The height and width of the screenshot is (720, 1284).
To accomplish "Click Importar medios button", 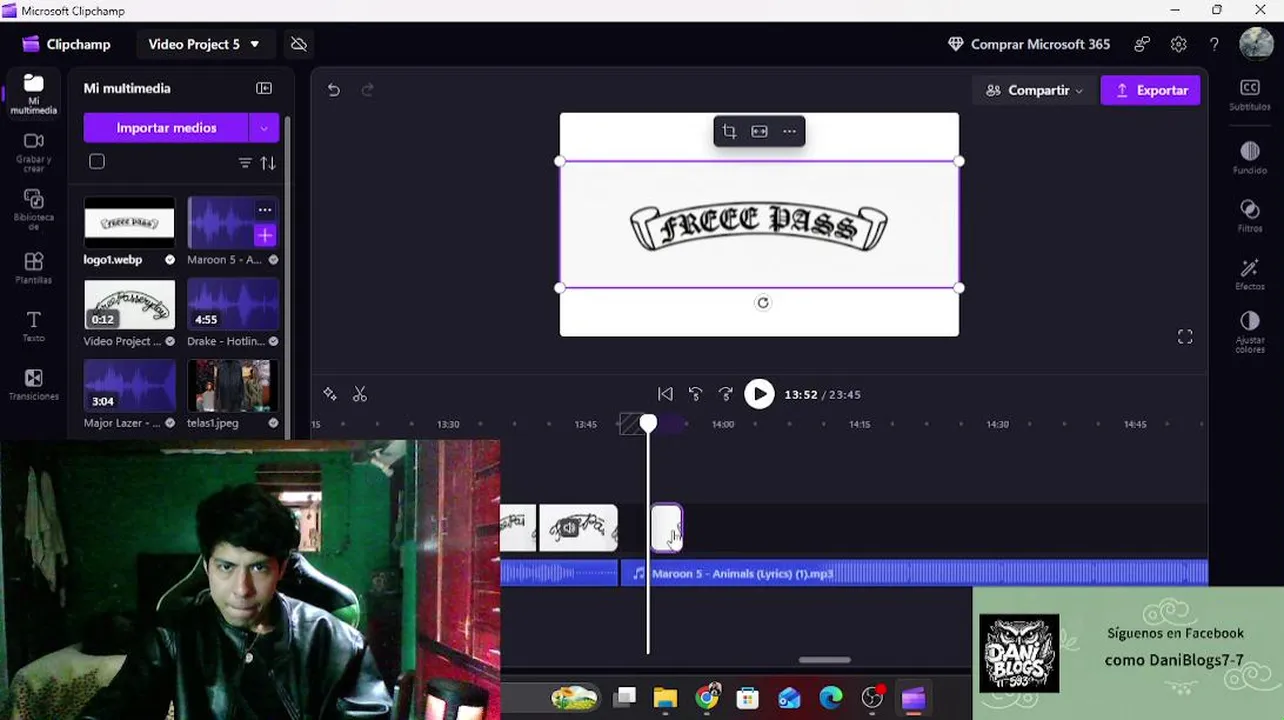I will point(166,128).
